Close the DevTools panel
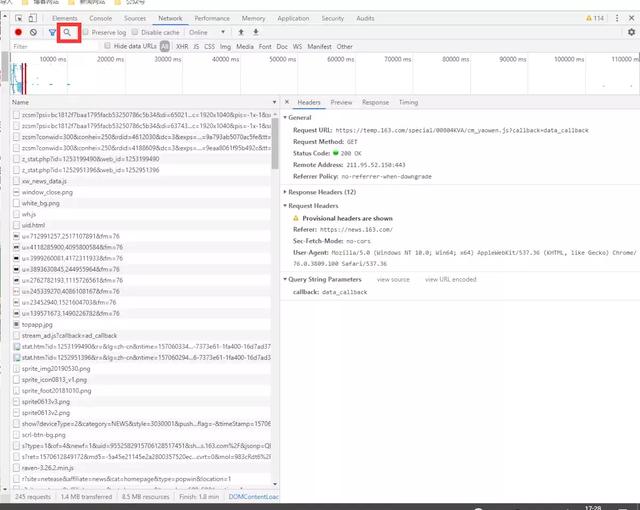640x510 pixels. [631, 18]
